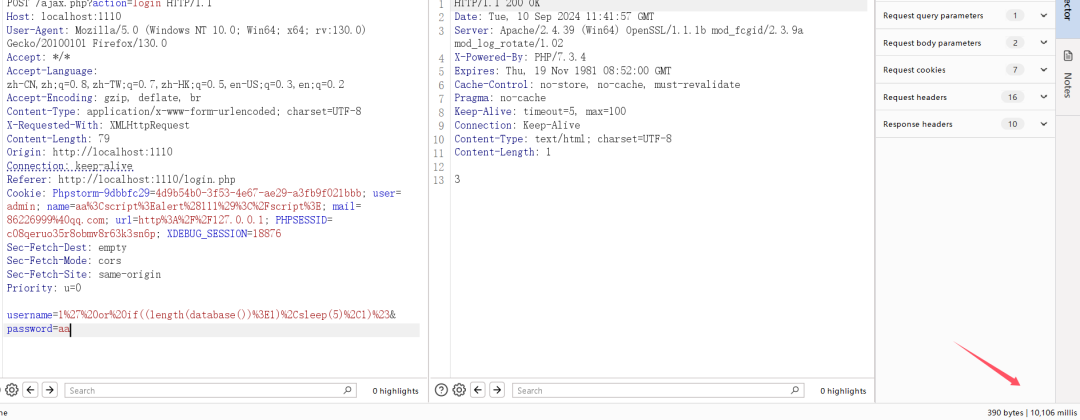Click request Content-Type x-www-form-urlencoded line
1080x420 pixels.
[184, 112]
